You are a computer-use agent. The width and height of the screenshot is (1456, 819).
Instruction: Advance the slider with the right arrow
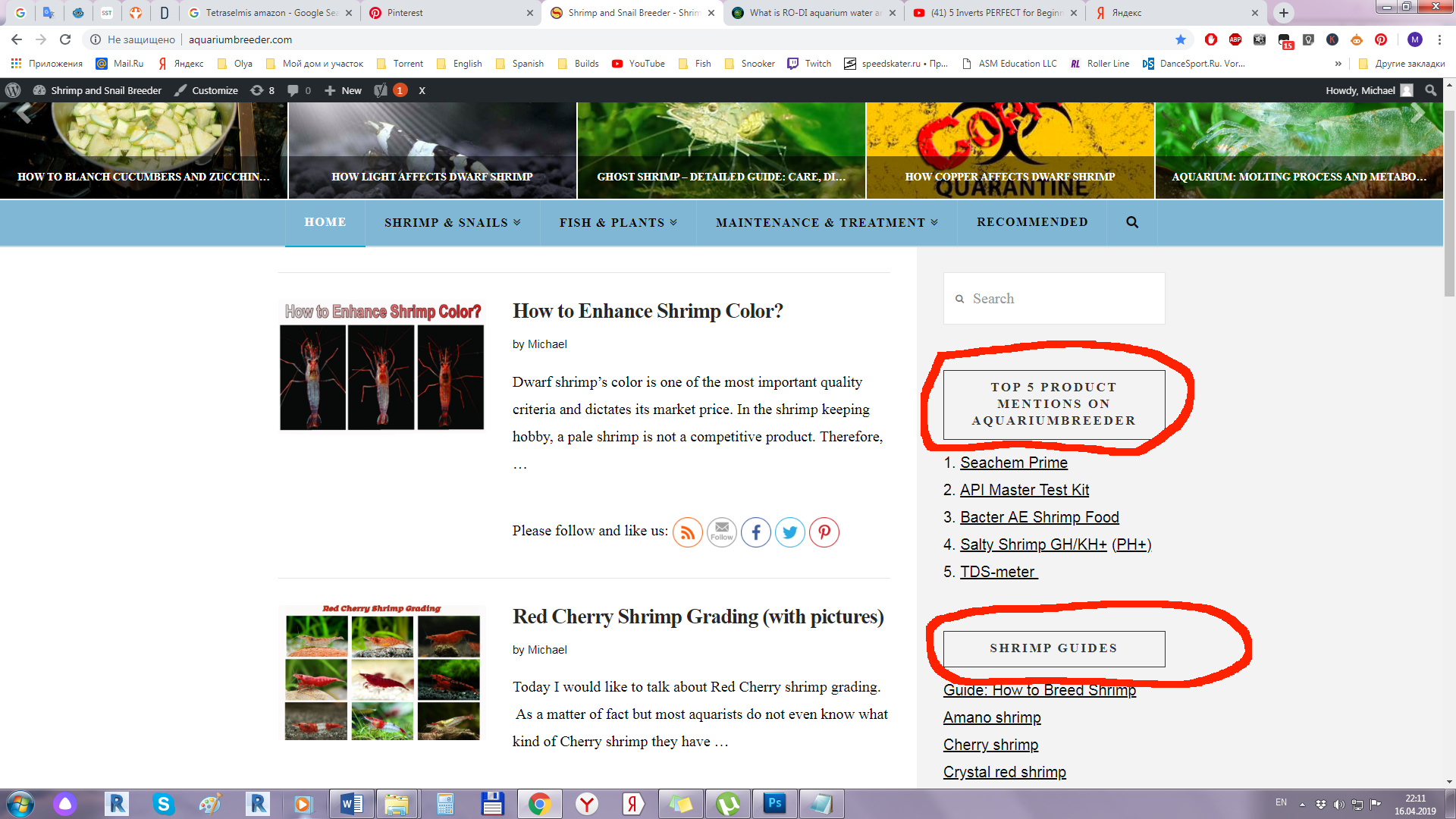tap(1417, 113)
